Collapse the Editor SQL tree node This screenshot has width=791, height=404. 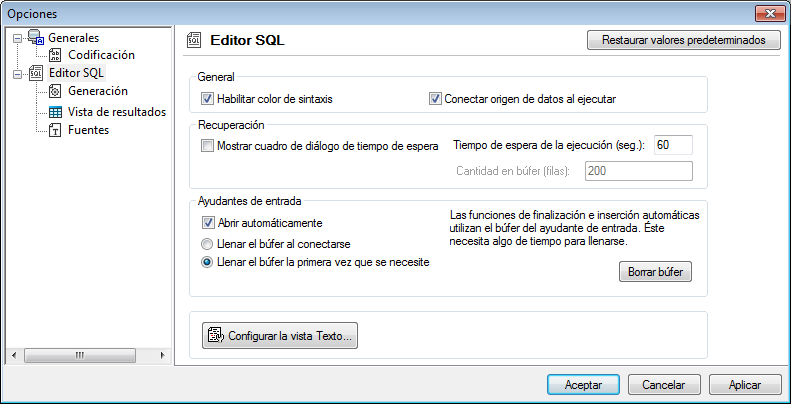coord(17,73)
